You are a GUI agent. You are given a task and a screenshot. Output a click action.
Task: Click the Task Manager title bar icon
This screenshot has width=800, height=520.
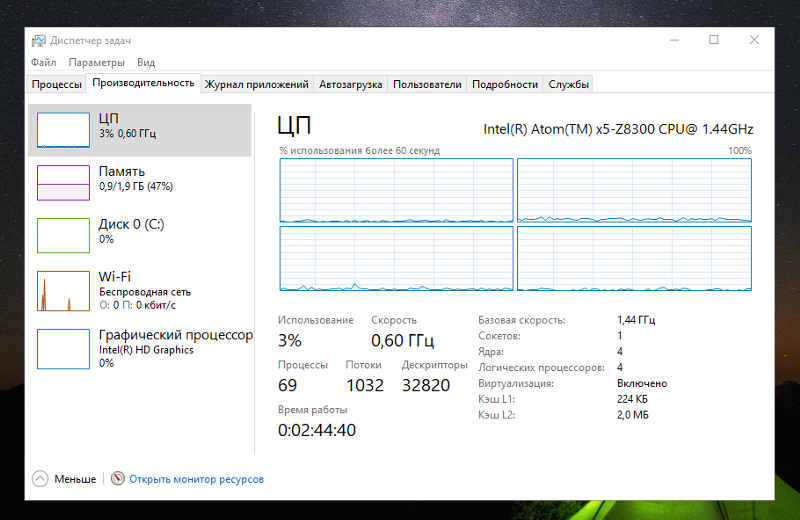pos(38,41)
